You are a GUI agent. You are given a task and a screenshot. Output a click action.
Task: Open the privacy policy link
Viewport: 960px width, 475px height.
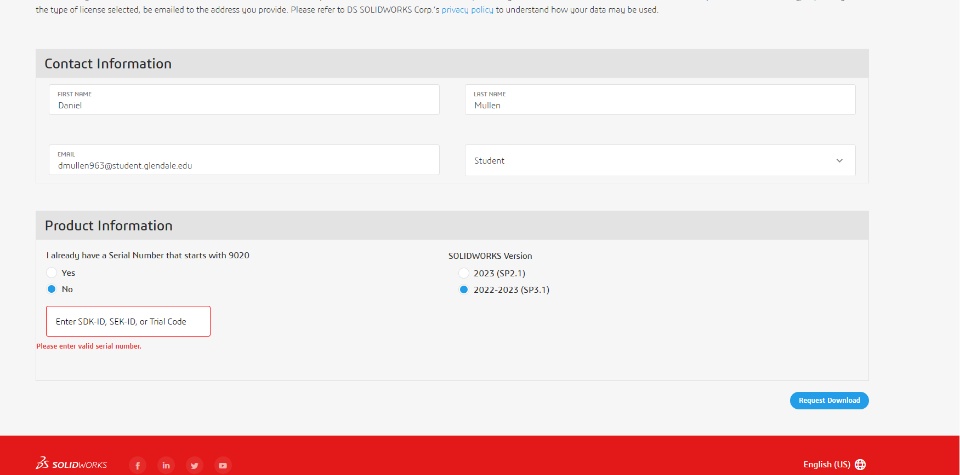467,10
